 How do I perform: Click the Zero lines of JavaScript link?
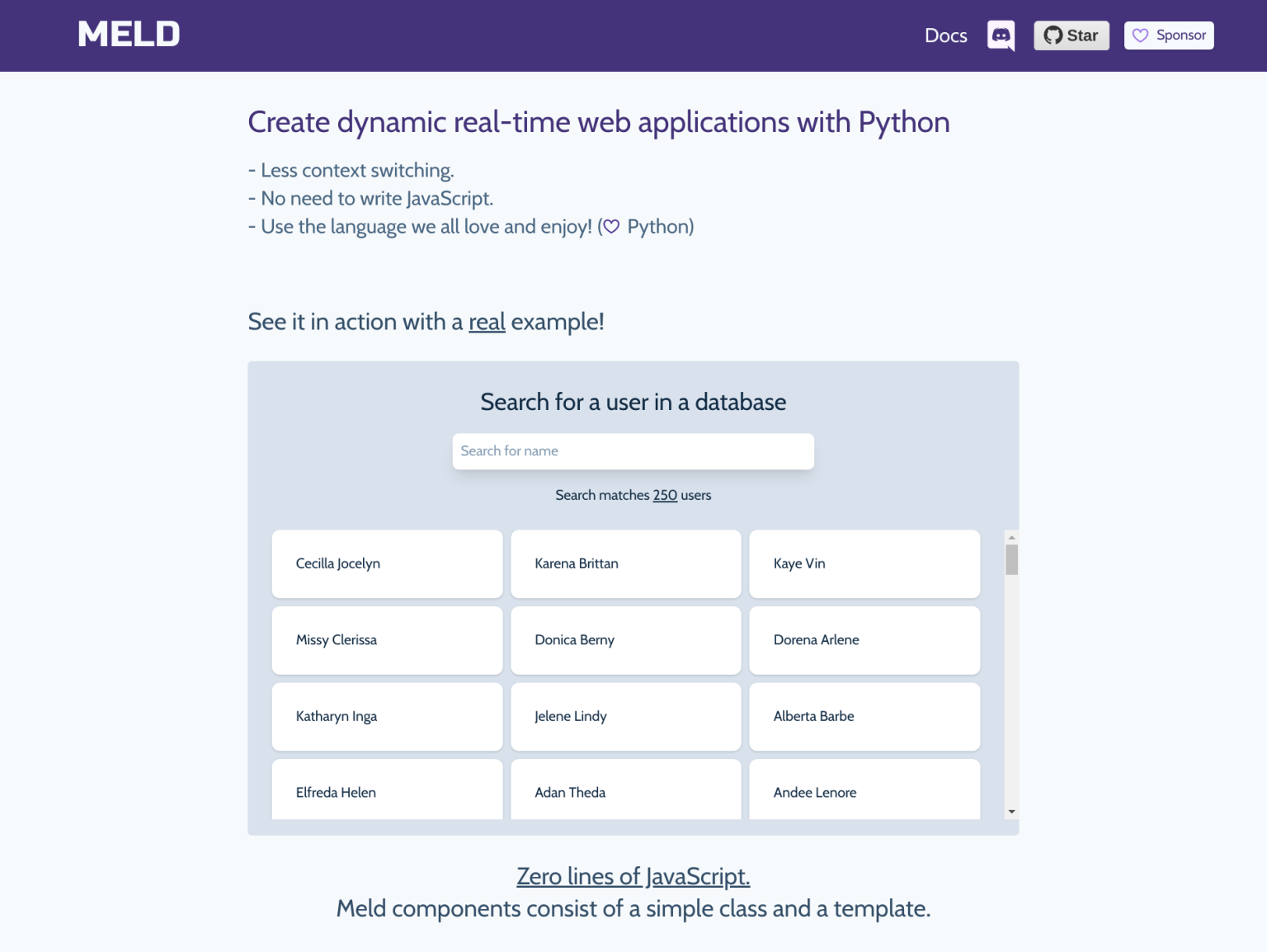pos(633,876)
